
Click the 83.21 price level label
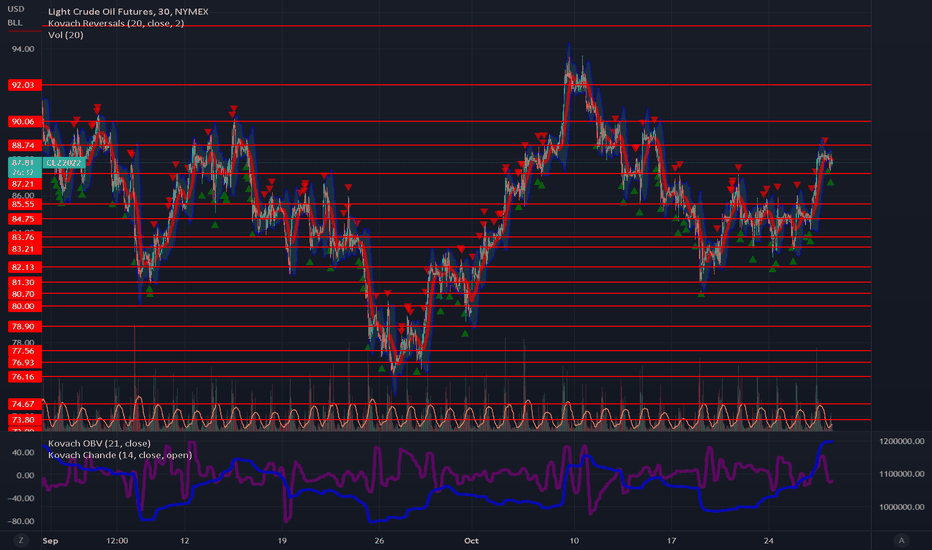click(24, 249)
